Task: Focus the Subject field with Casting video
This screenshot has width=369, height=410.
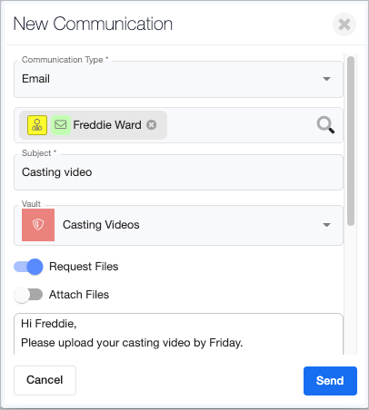Action: (178, 172)
